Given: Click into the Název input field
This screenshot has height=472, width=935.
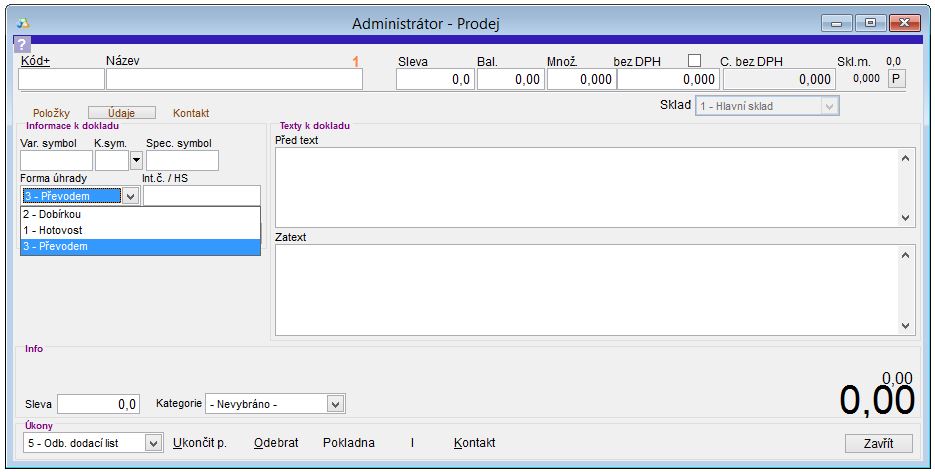Looking at the screenshot, I should (x=234, y=80).
